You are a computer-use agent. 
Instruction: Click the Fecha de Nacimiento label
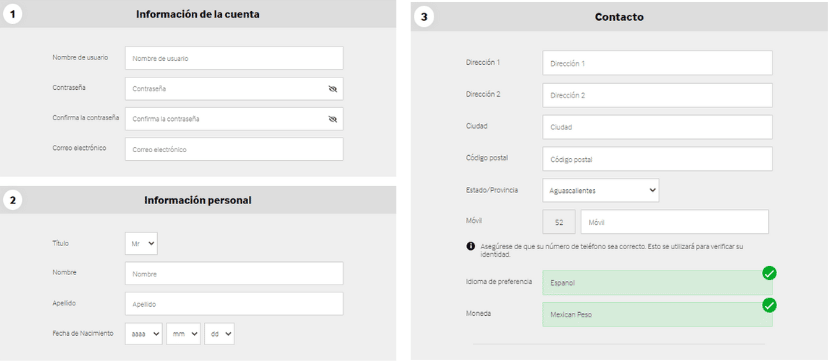coord(83,333)
